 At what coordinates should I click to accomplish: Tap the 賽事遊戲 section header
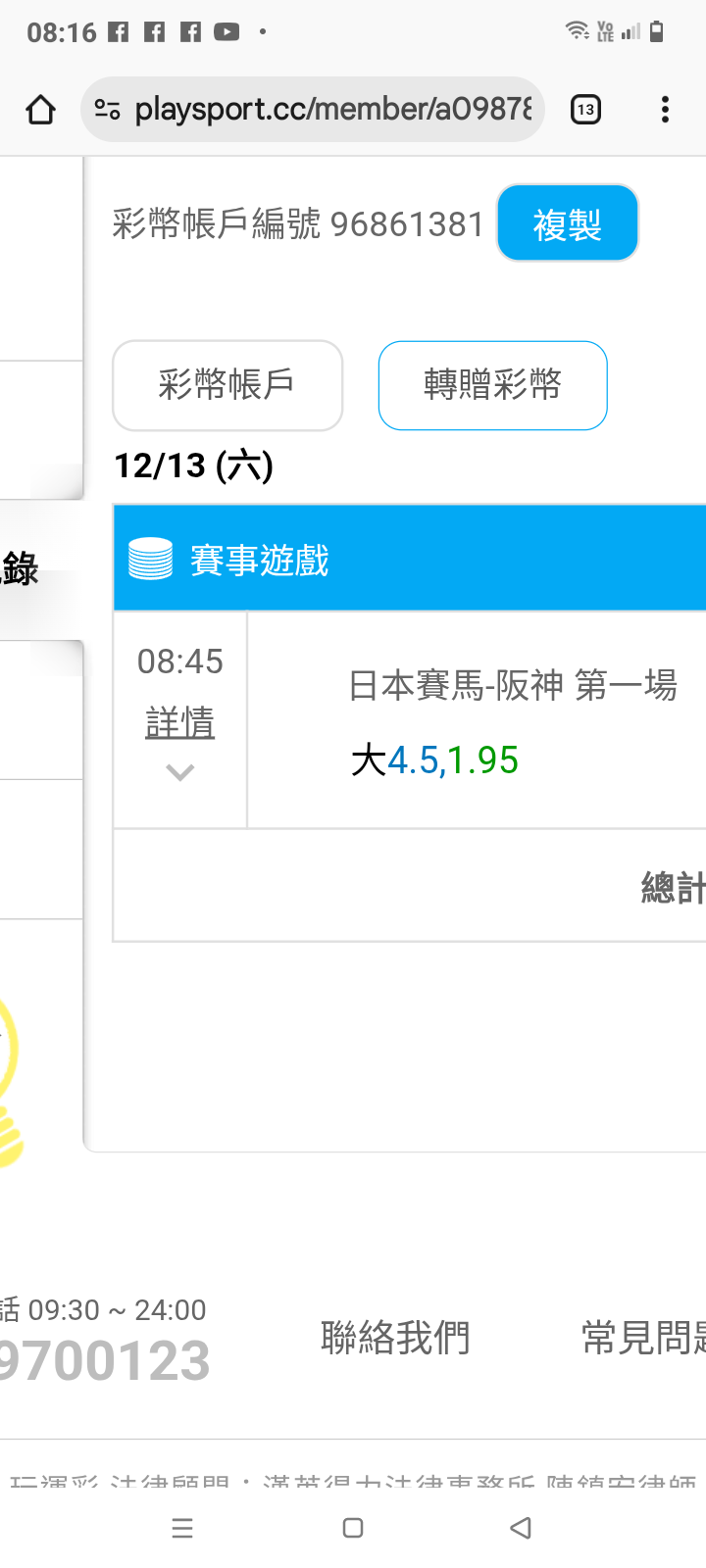tap(410, 560)
